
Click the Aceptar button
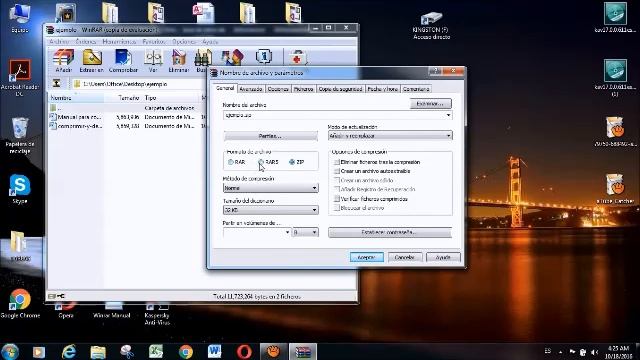(x=367, y=257)
